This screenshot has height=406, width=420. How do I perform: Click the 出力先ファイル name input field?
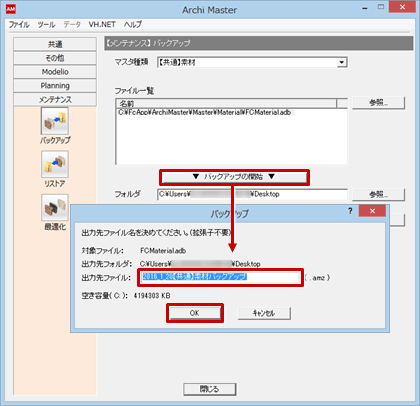tap(220, 277)
